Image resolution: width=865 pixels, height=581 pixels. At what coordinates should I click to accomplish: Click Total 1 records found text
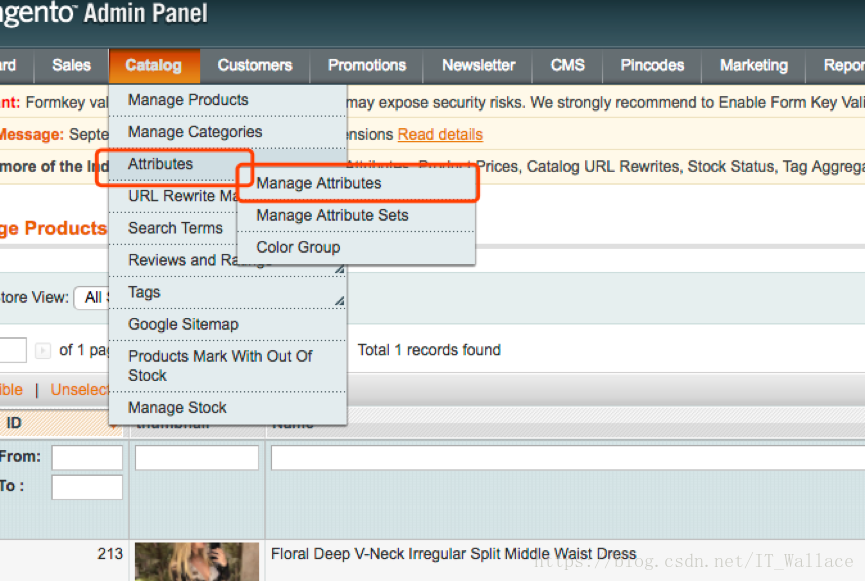(x=429, y=350)
